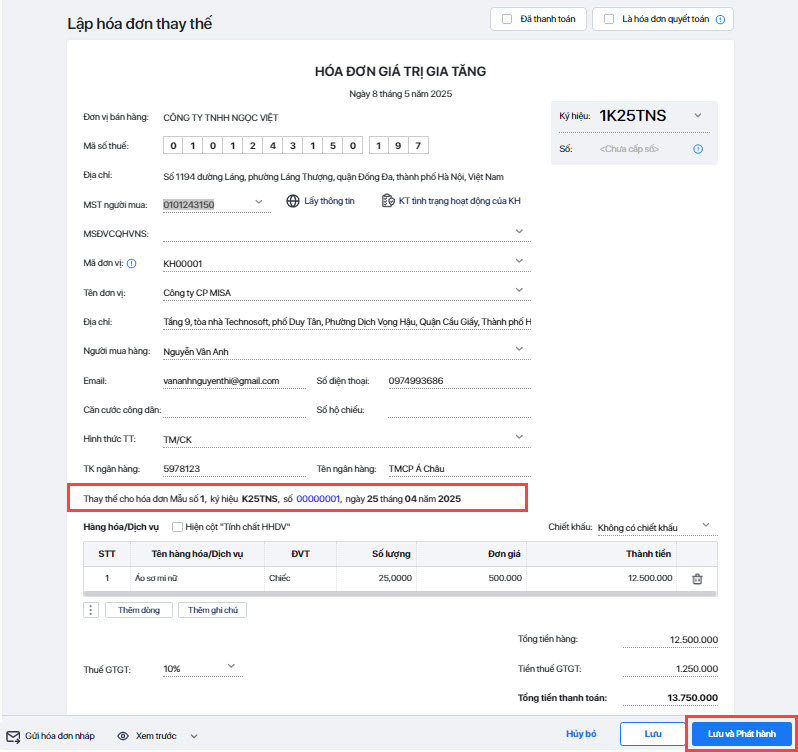Click the Tên ngân hàng field TMCP Á Châu
The height and width of the screenshot is (752, 798).
click(460, 469)
